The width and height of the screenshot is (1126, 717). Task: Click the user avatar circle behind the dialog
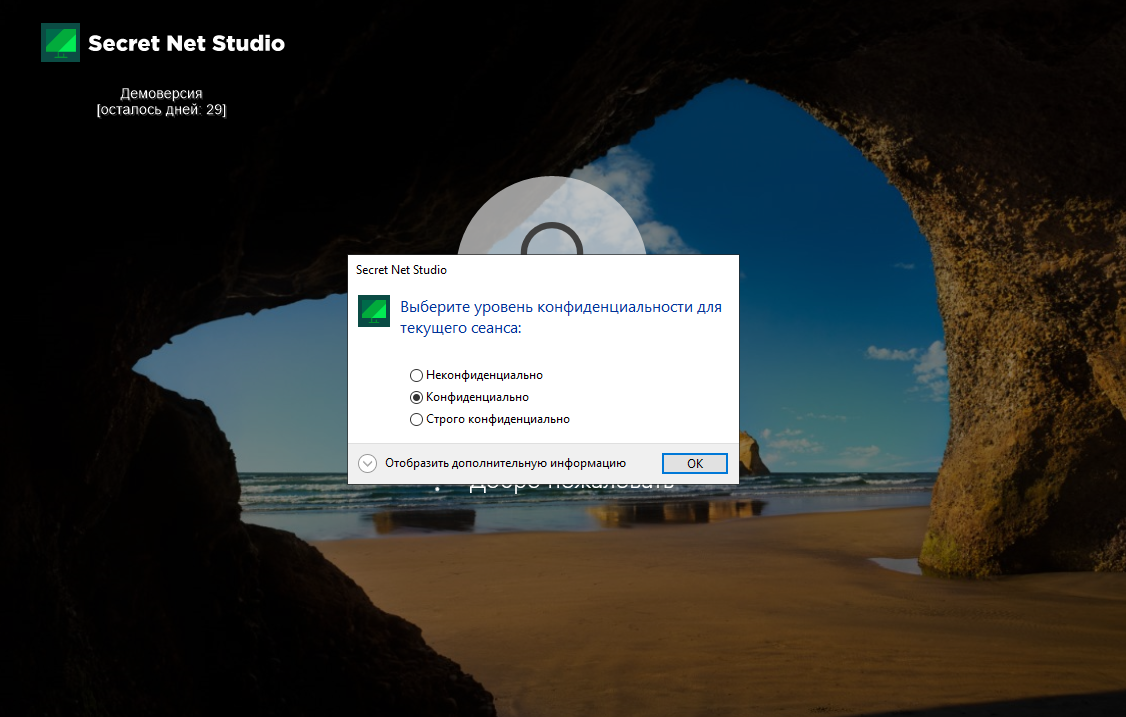point(552,216)
